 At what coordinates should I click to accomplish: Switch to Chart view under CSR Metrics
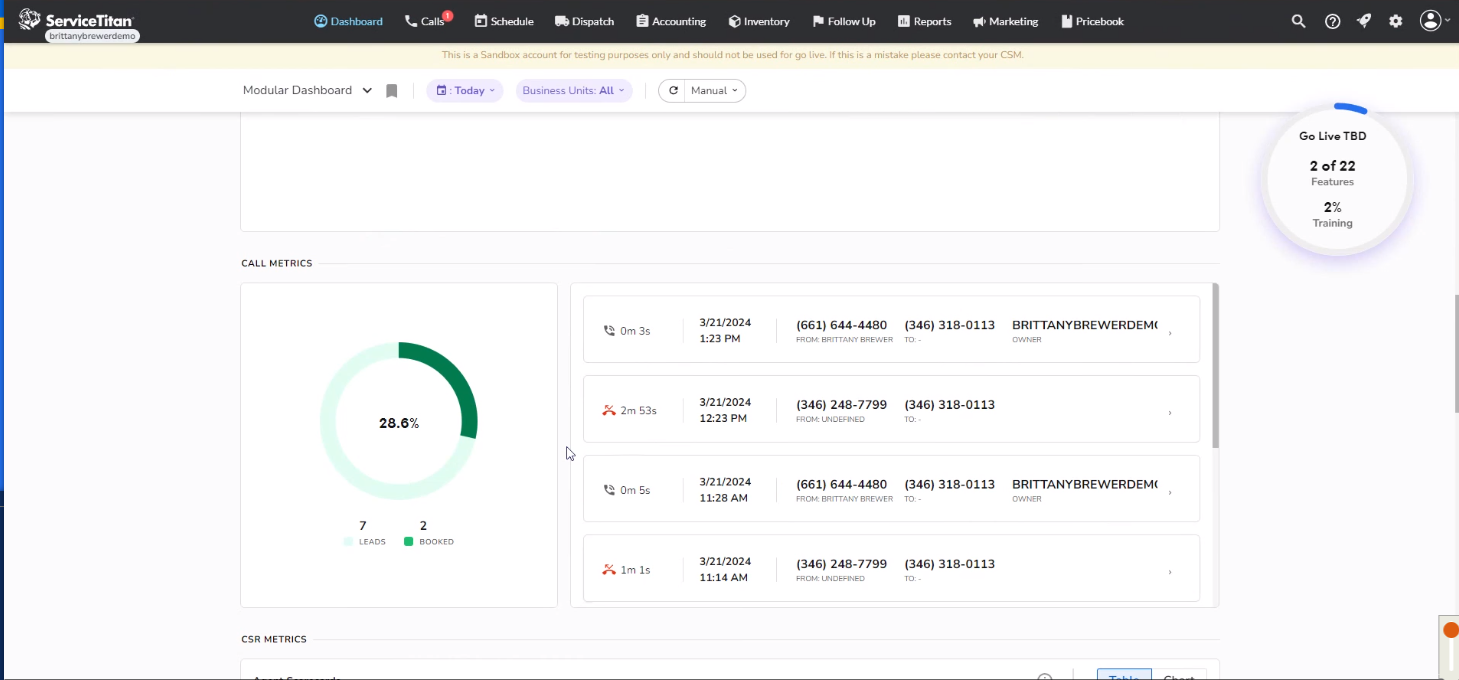[x=1179, y=676]
